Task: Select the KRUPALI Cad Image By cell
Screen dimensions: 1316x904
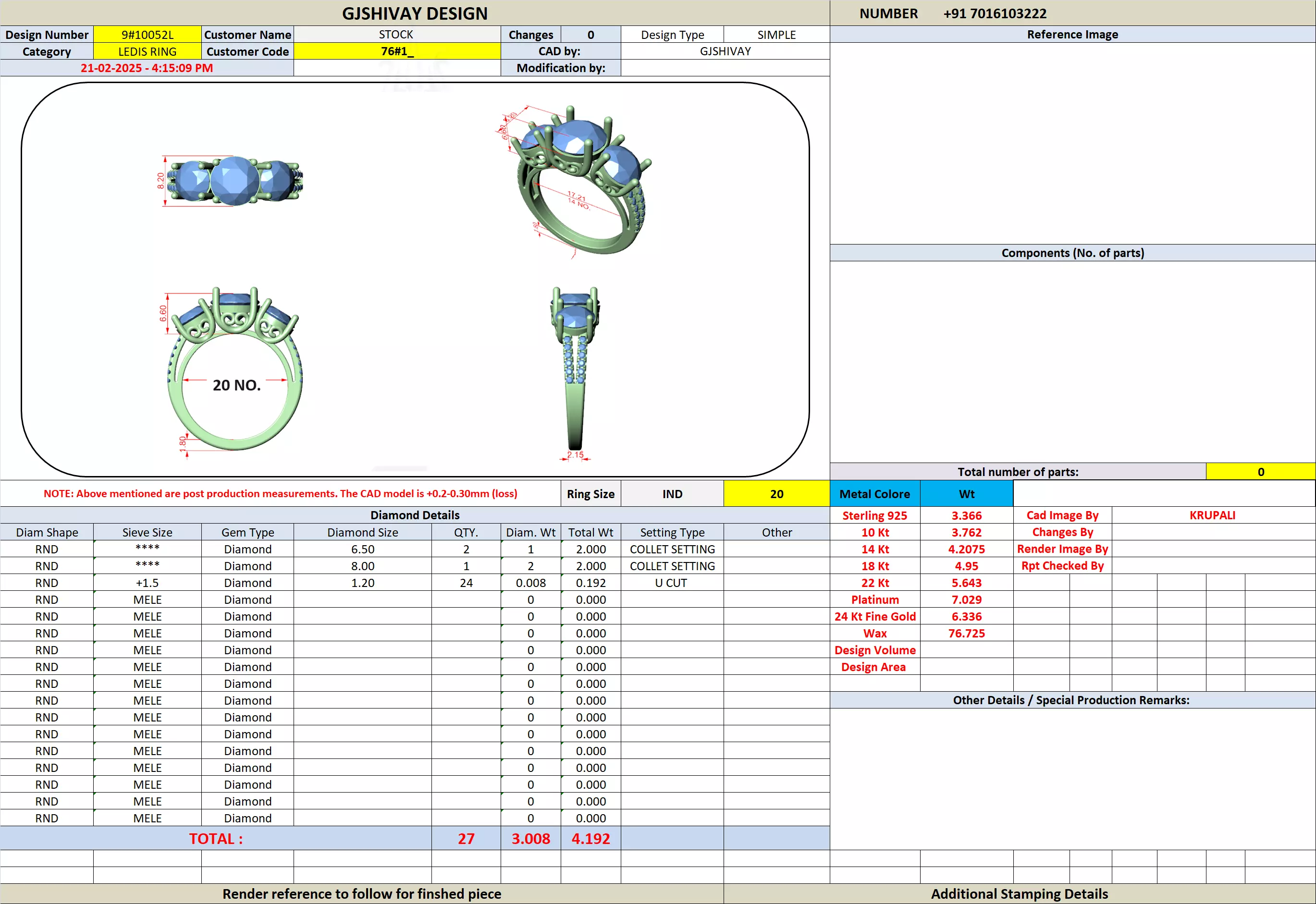Action: click(x=1212, y=515)
